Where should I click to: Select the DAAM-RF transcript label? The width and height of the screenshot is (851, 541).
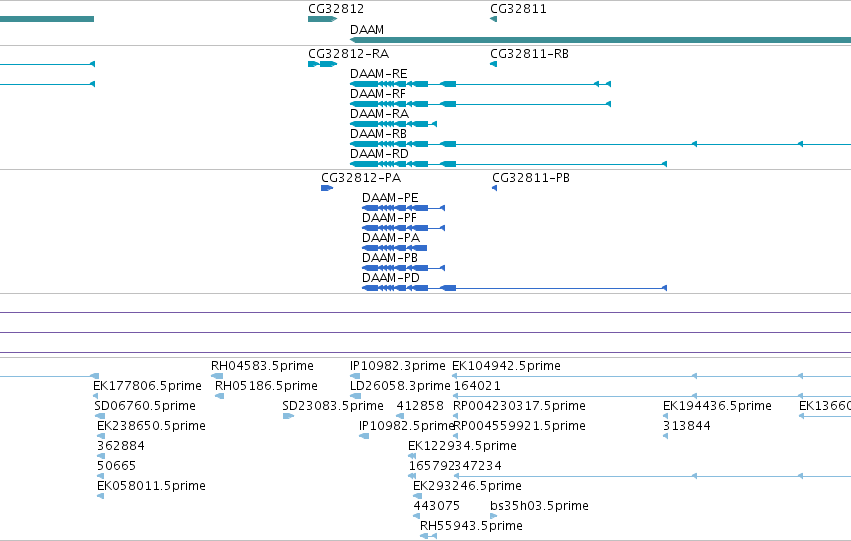point(378,94)
